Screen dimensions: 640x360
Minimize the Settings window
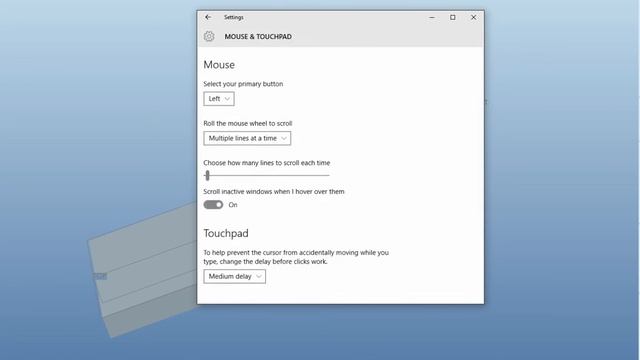point(432,18)
